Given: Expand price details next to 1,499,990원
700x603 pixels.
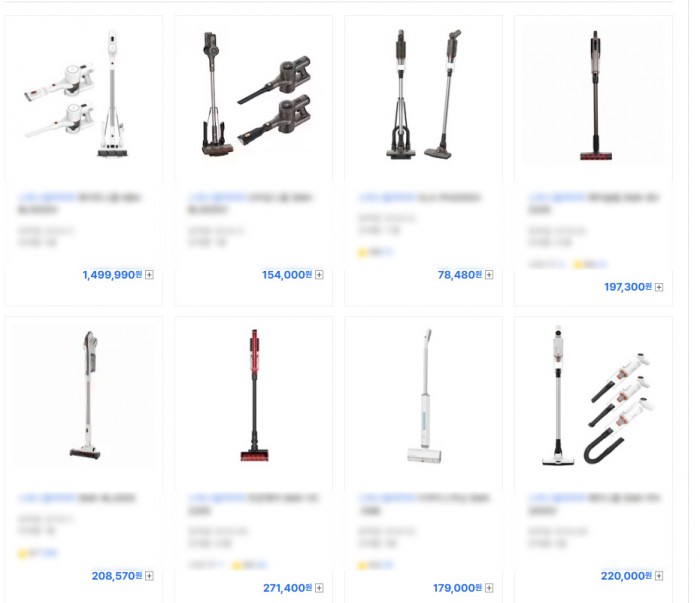Looking at the screenshot, I should 150,274.
